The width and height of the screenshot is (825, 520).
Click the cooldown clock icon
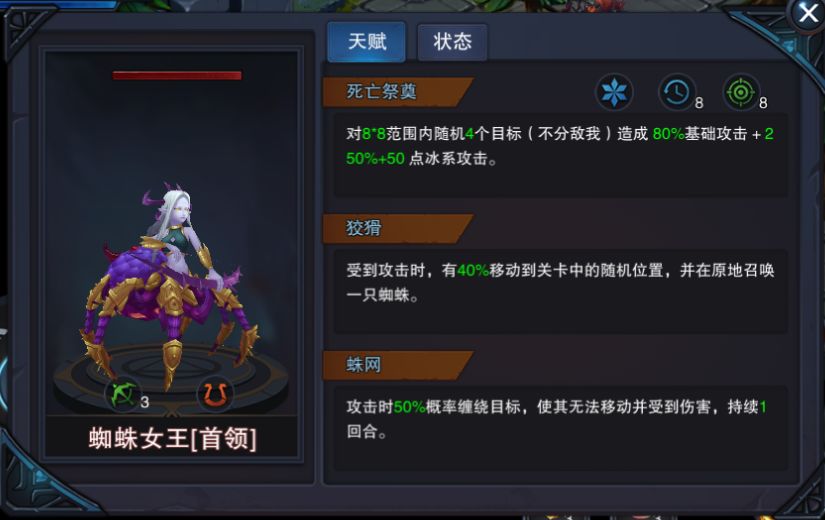[x=677, y=92]
